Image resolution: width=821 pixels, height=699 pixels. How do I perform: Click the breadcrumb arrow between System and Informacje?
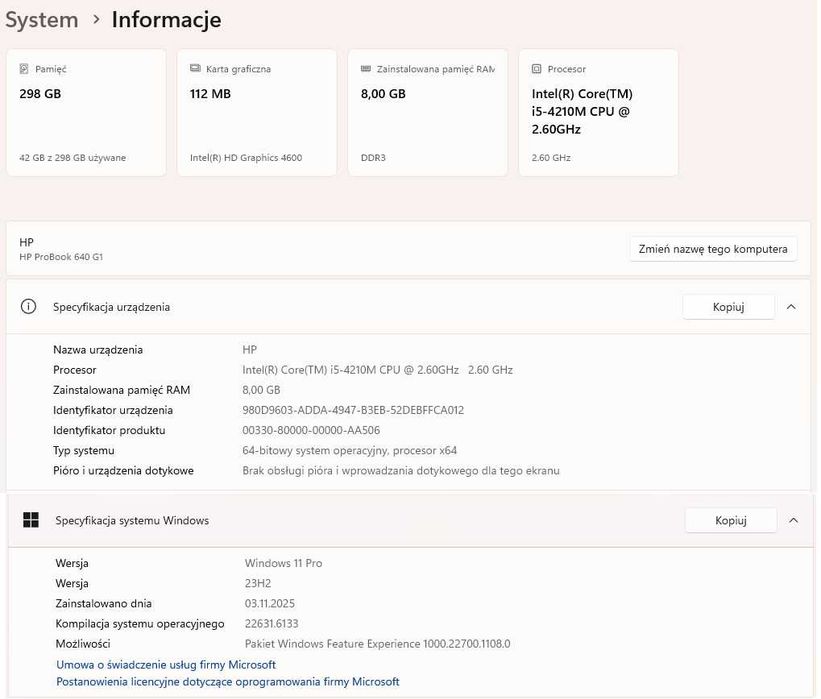click(x=95, y=20)
